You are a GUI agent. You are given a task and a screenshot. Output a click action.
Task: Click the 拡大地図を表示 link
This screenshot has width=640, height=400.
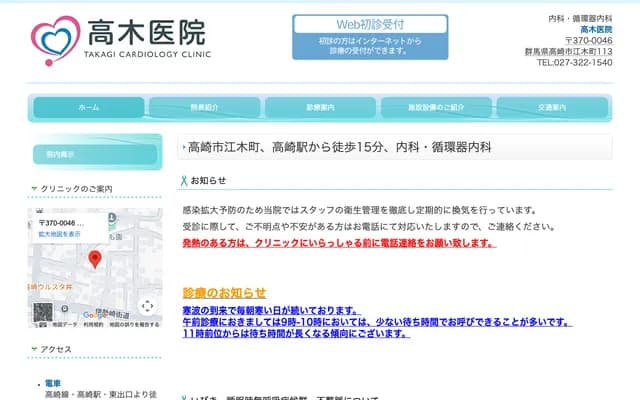(59, 233)
